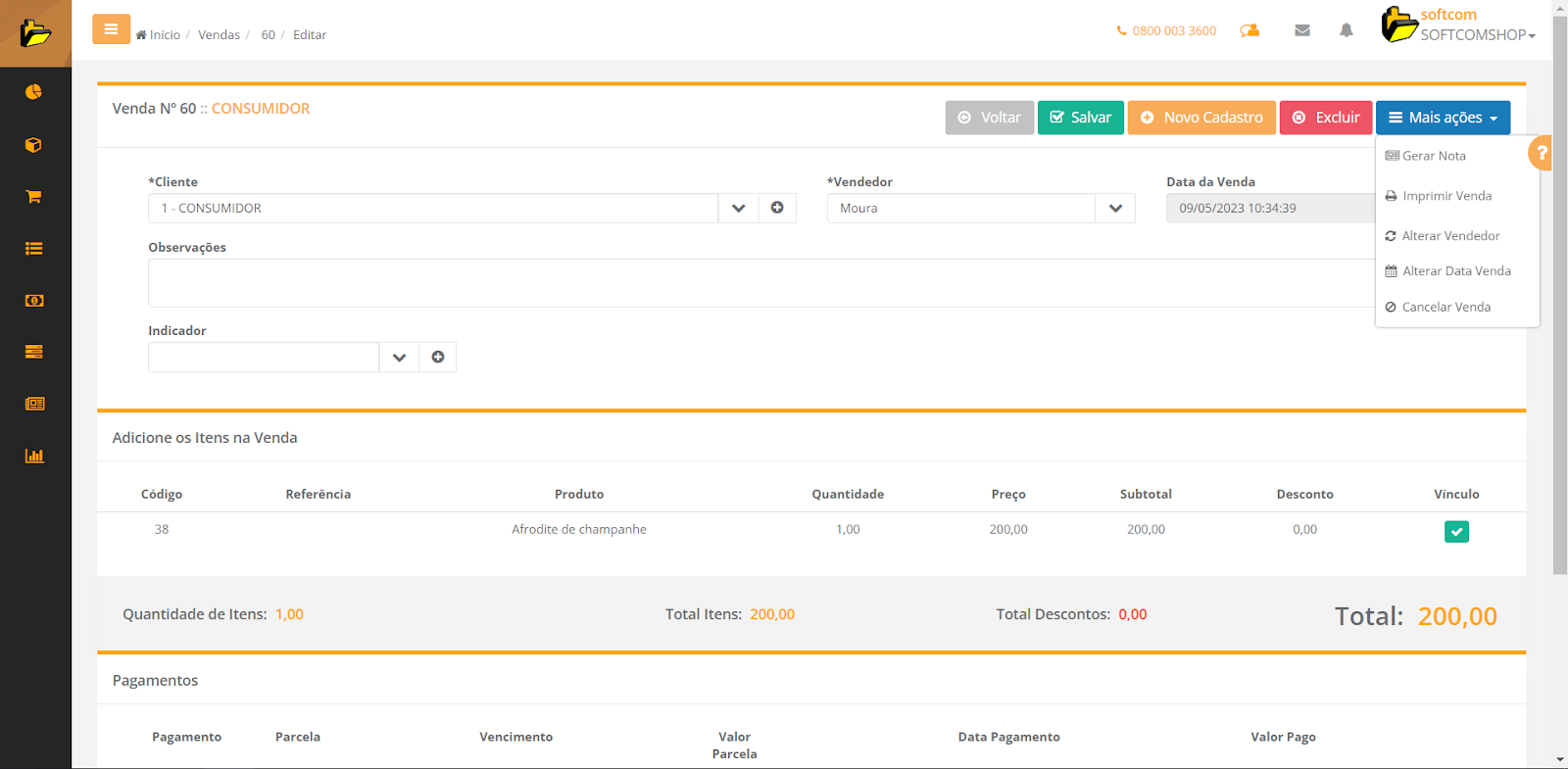Screen dimensions: 1568x769
Task: Expand the Vendedor dropdown arrow
Action: click(x=1114, y=209)
